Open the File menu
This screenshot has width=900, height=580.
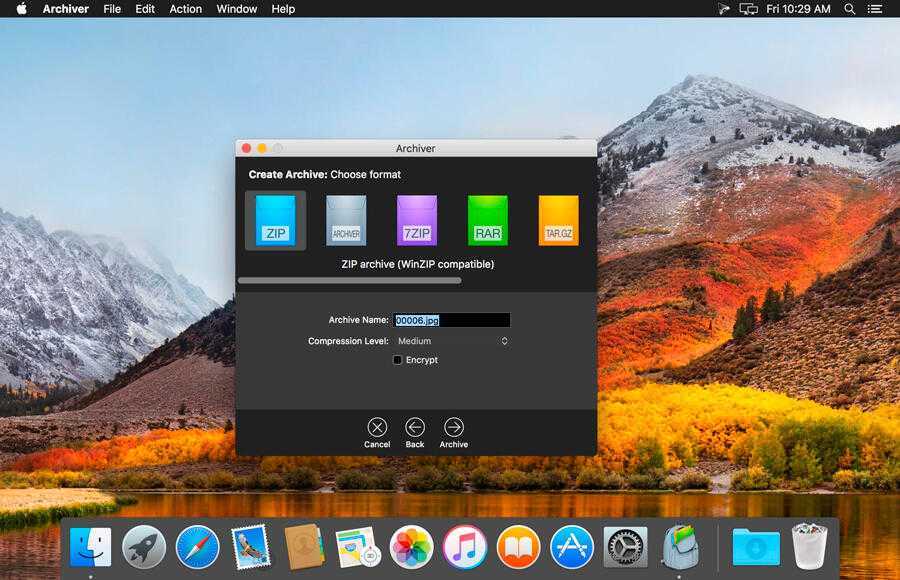112,9
